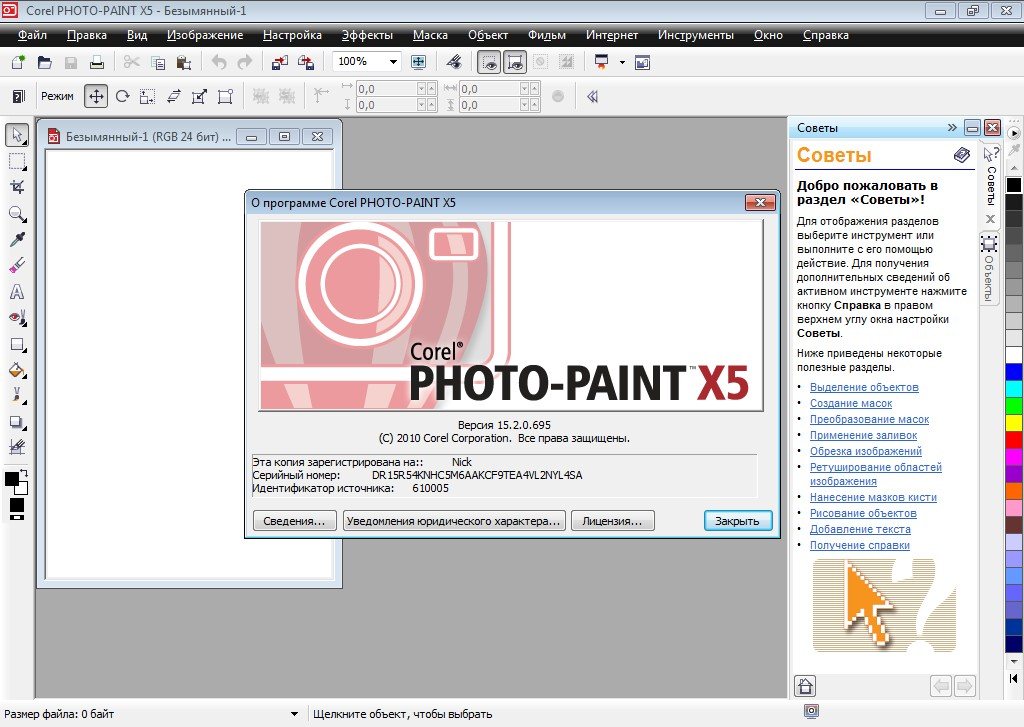This screenshot has width=1024, height=727.
Task: Select the Crop tool in toolbox
Action: point(17,187)
